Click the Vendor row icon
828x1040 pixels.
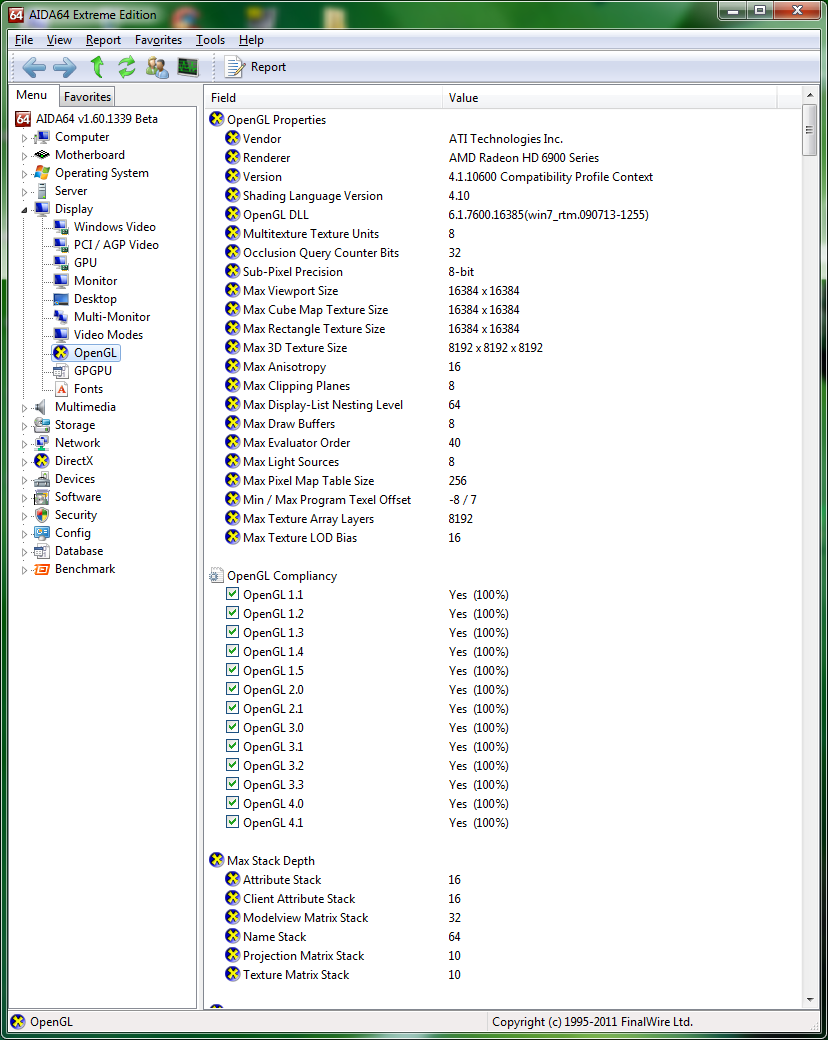click(x=232, y=138)
